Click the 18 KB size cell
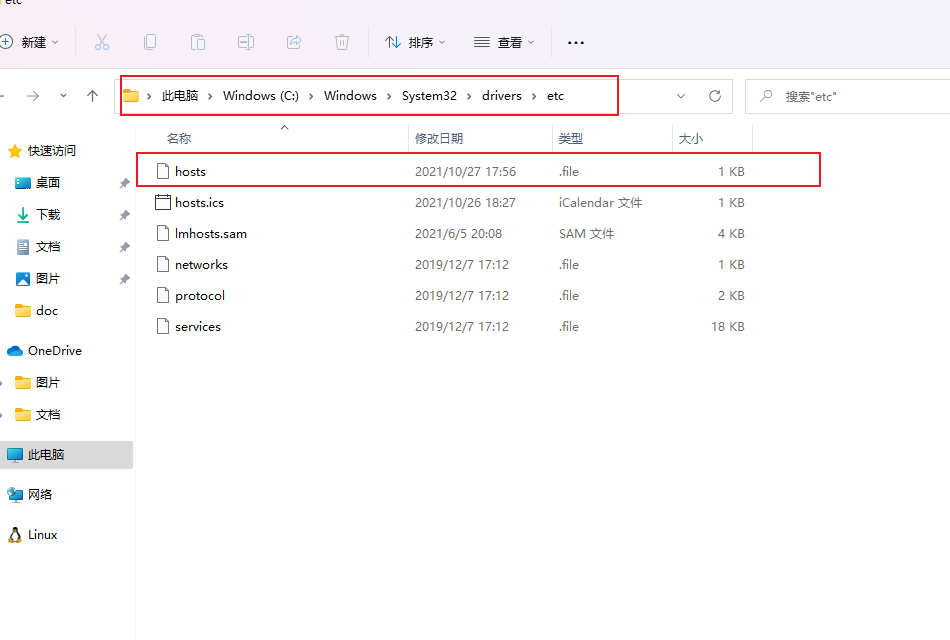Screen dimensions: 950x640 pos(728,327)
